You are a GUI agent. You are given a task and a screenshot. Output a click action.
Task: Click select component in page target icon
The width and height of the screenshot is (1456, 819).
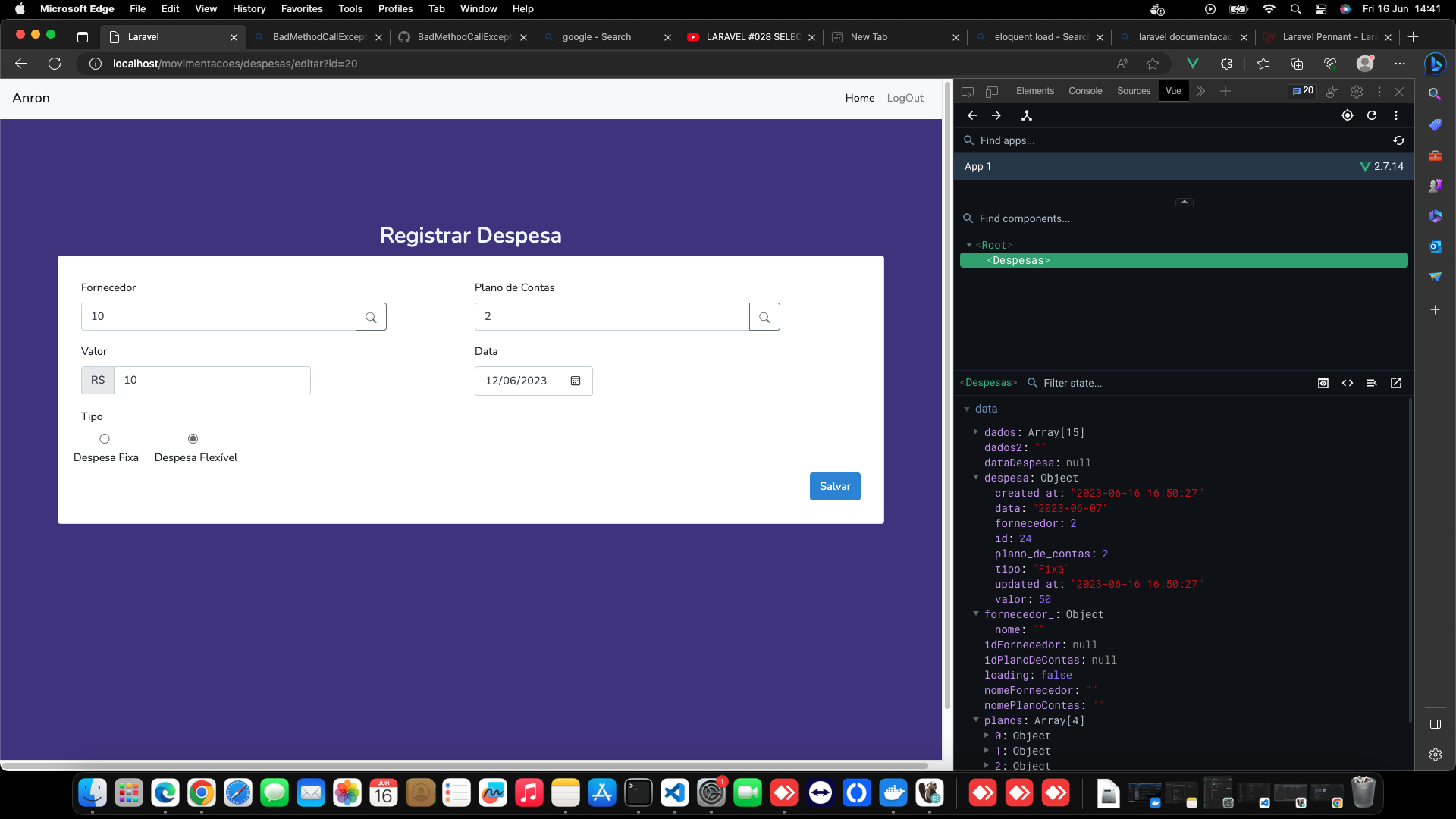(1348, 115)
